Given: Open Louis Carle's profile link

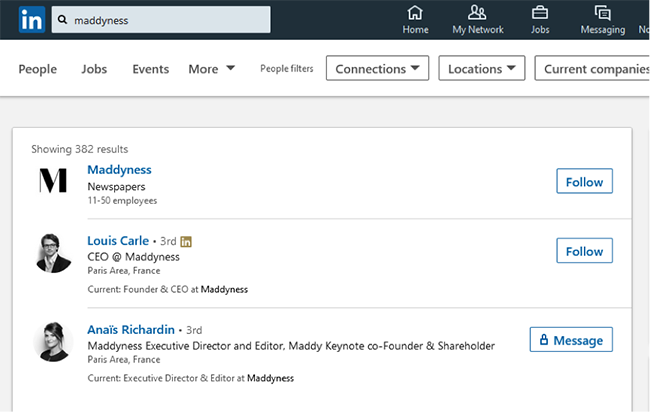Looking at the screenshot, I should pos(118,240).
